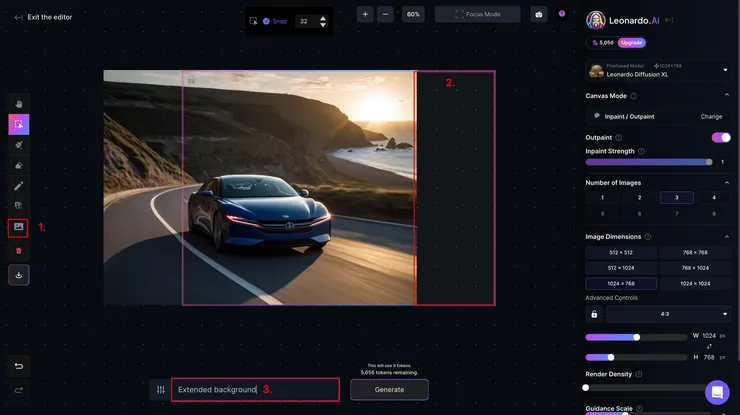
Task: Click the selection-frame icon beside Snap
Action: (253, 21)
